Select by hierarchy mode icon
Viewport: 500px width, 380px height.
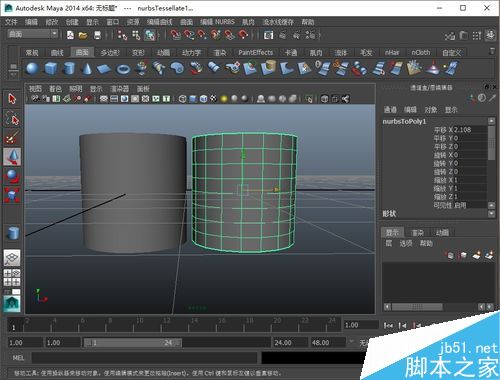click(122, 35)
